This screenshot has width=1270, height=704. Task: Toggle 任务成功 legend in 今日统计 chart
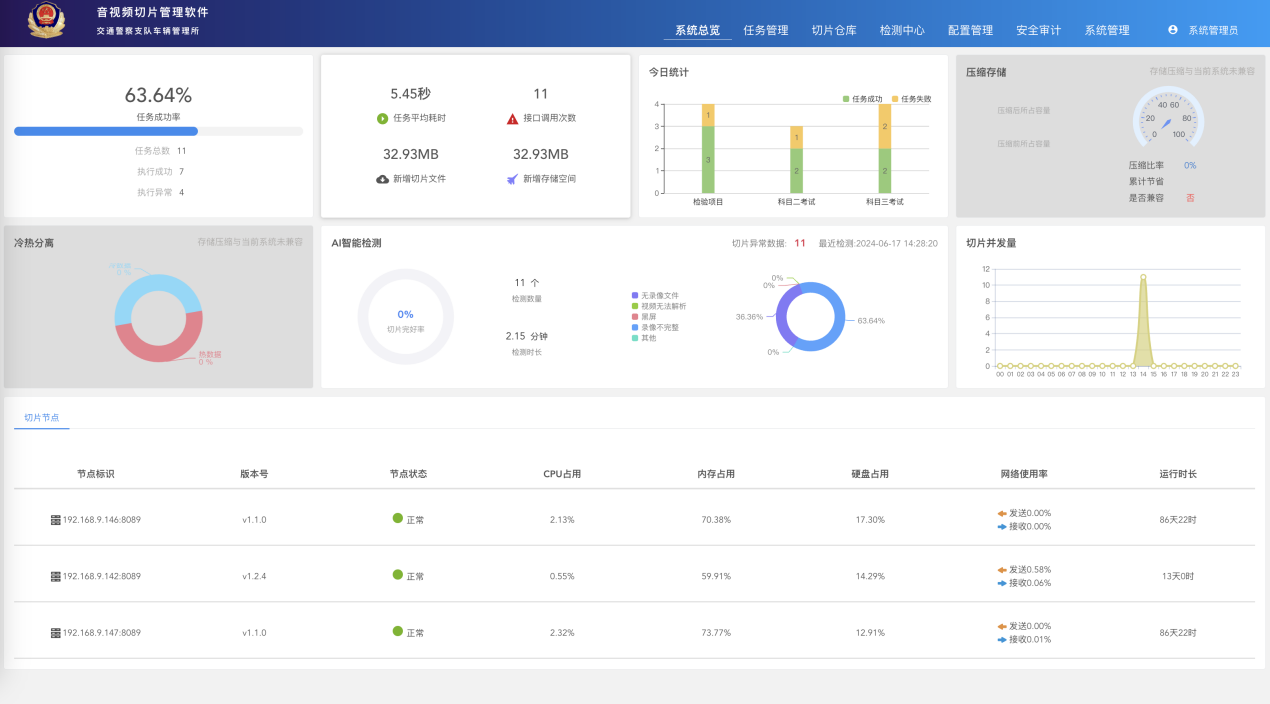point(863,99)
